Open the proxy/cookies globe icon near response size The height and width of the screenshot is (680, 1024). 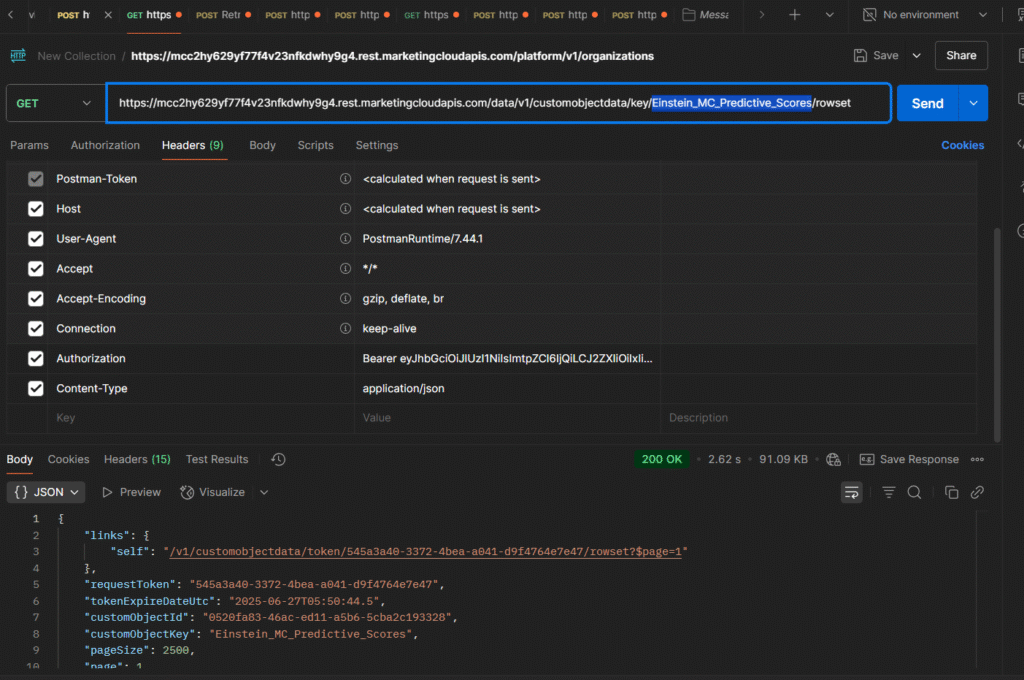point(833,459)
